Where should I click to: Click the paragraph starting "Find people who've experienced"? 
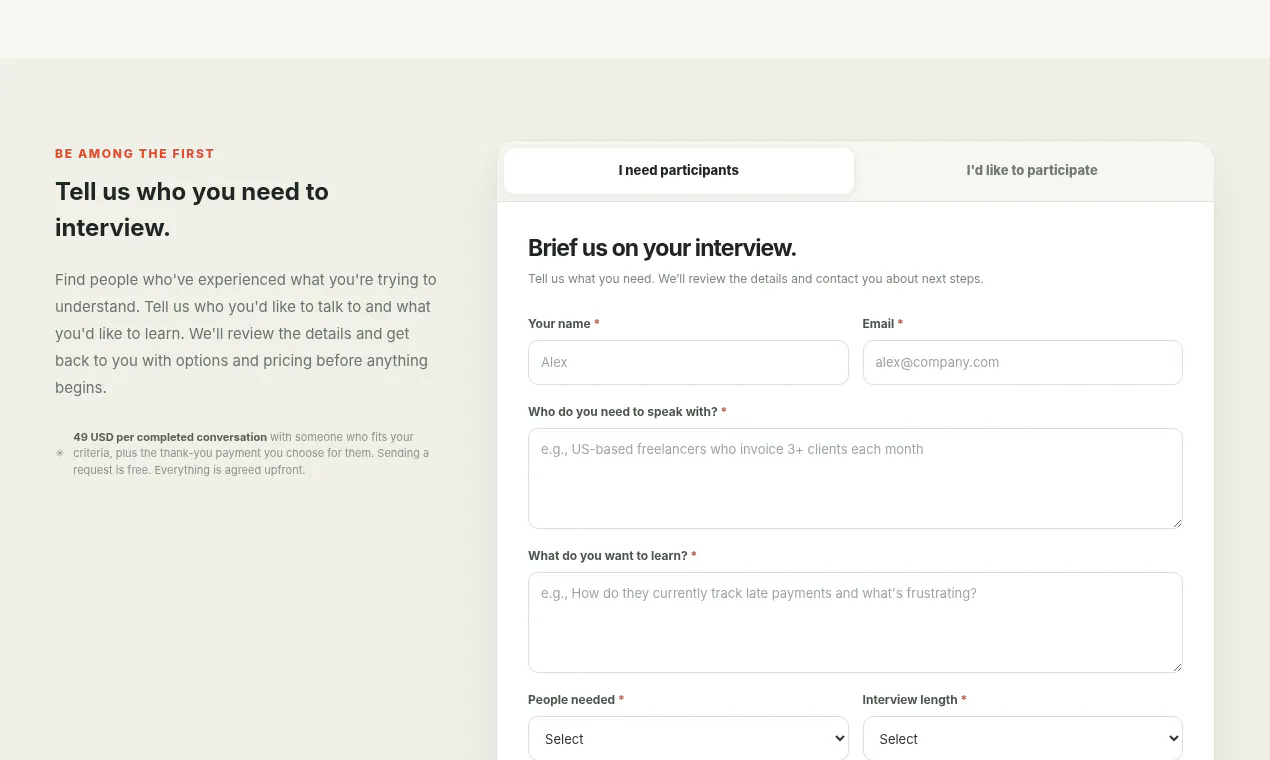[246, 334]
